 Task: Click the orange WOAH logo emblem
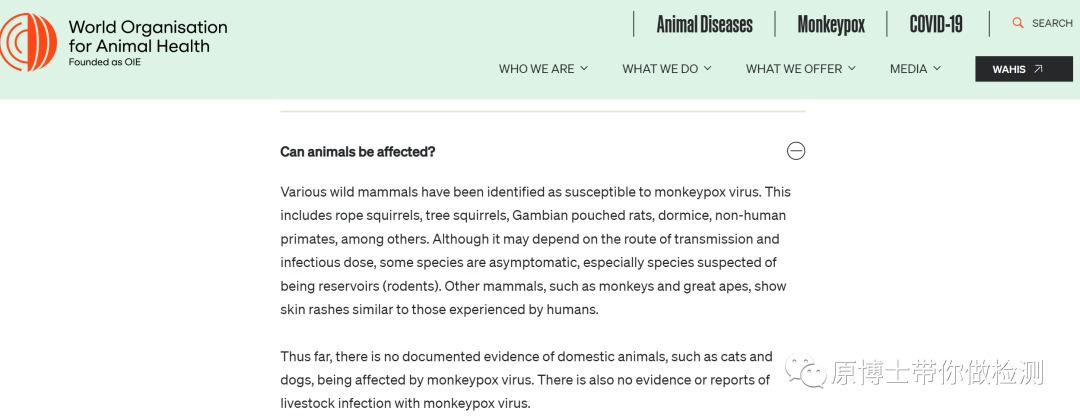pyautogui.click(x=28, y=42)
